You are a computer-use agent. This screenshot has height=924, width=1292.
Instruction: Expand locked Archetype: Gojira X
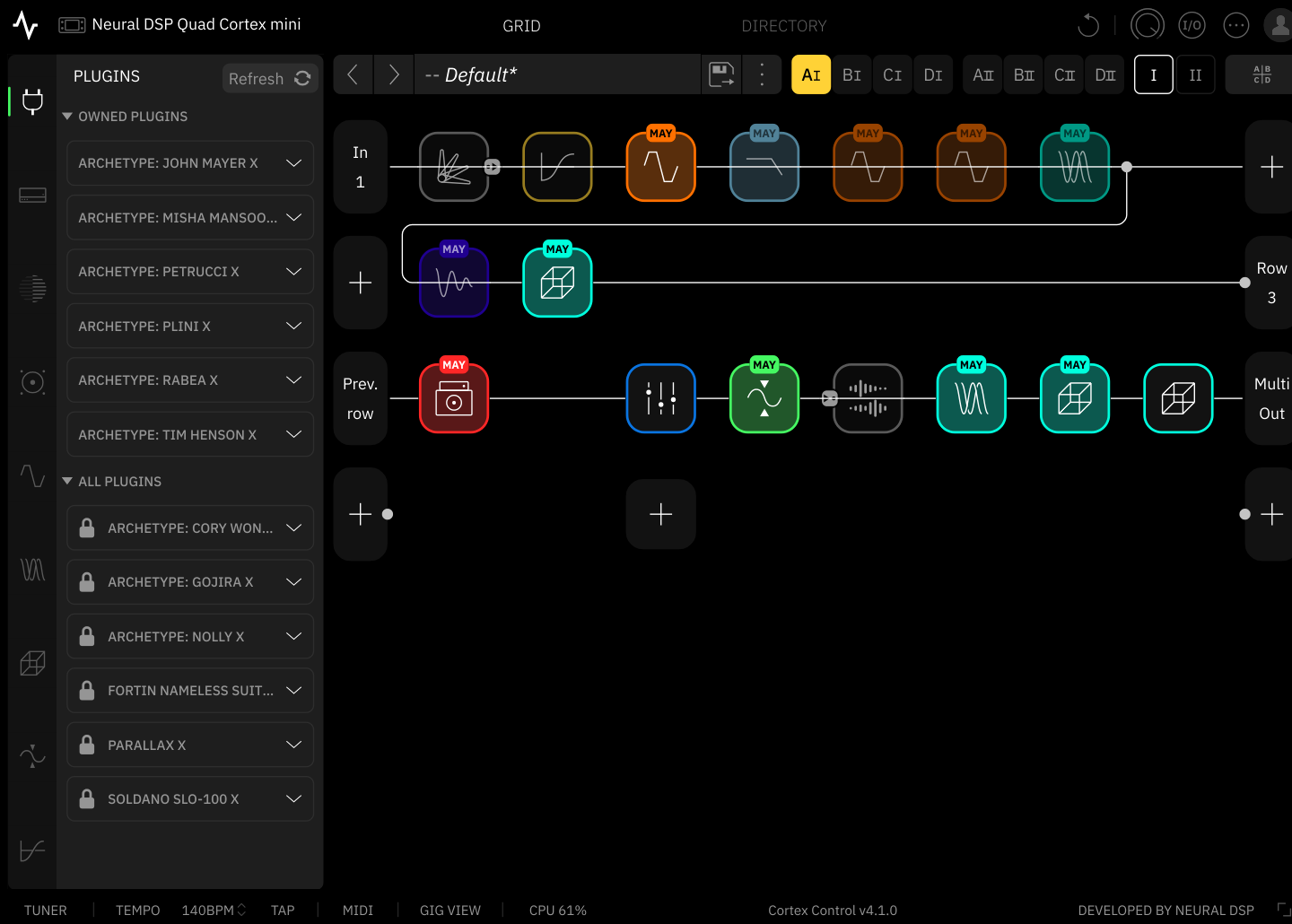pos(190,582)
